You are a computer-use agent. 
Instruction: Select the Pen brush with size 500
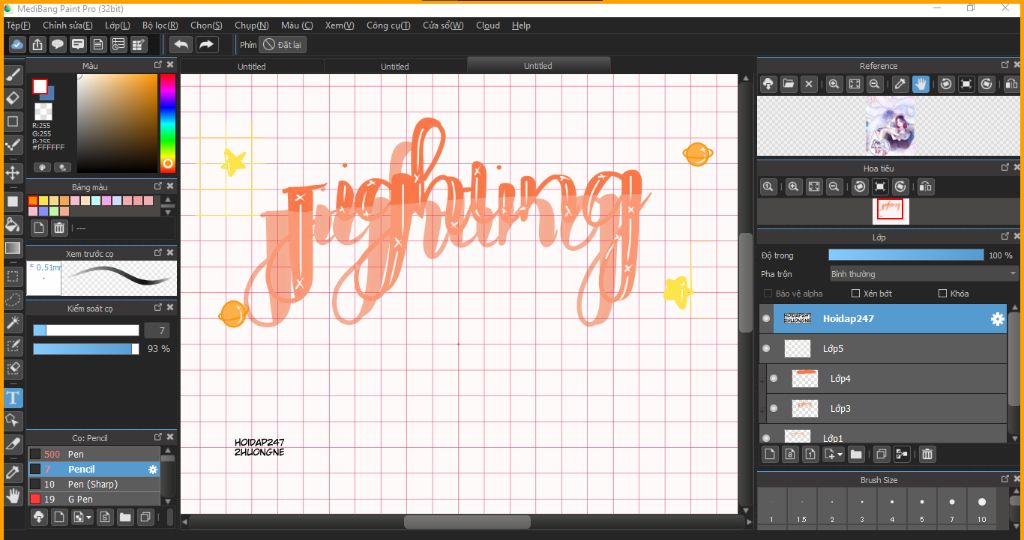(94, 454)
